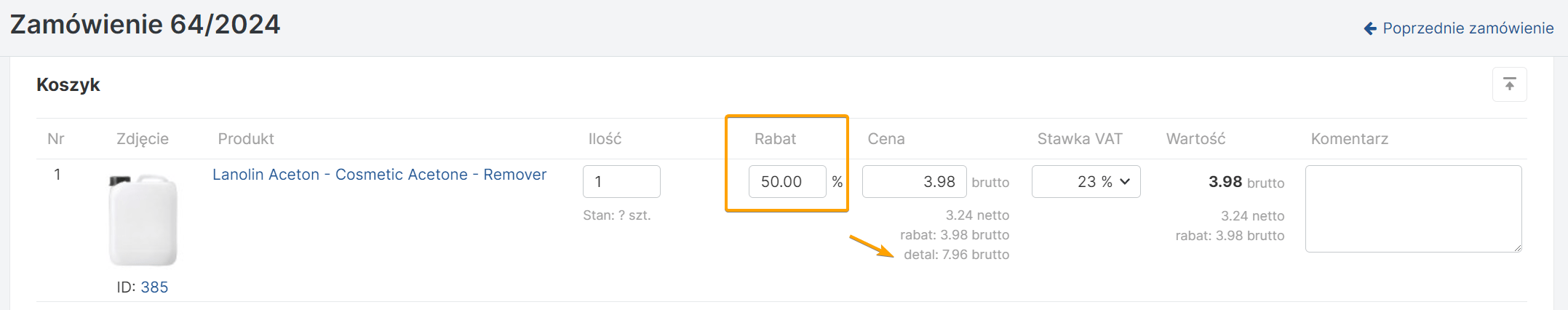
Task: Click the detal: 7.96 brutto text
Action: [956, 255]
